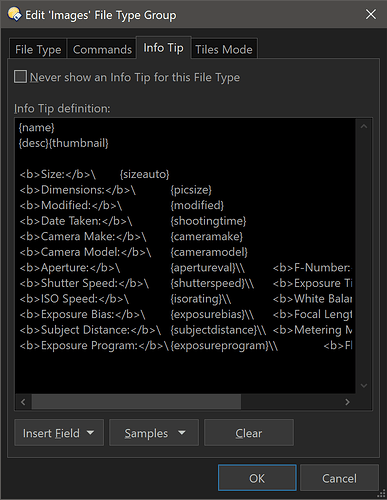387x500 pixels.
Task: Confirm changes with OK button
Action: [x=257, y=478]
